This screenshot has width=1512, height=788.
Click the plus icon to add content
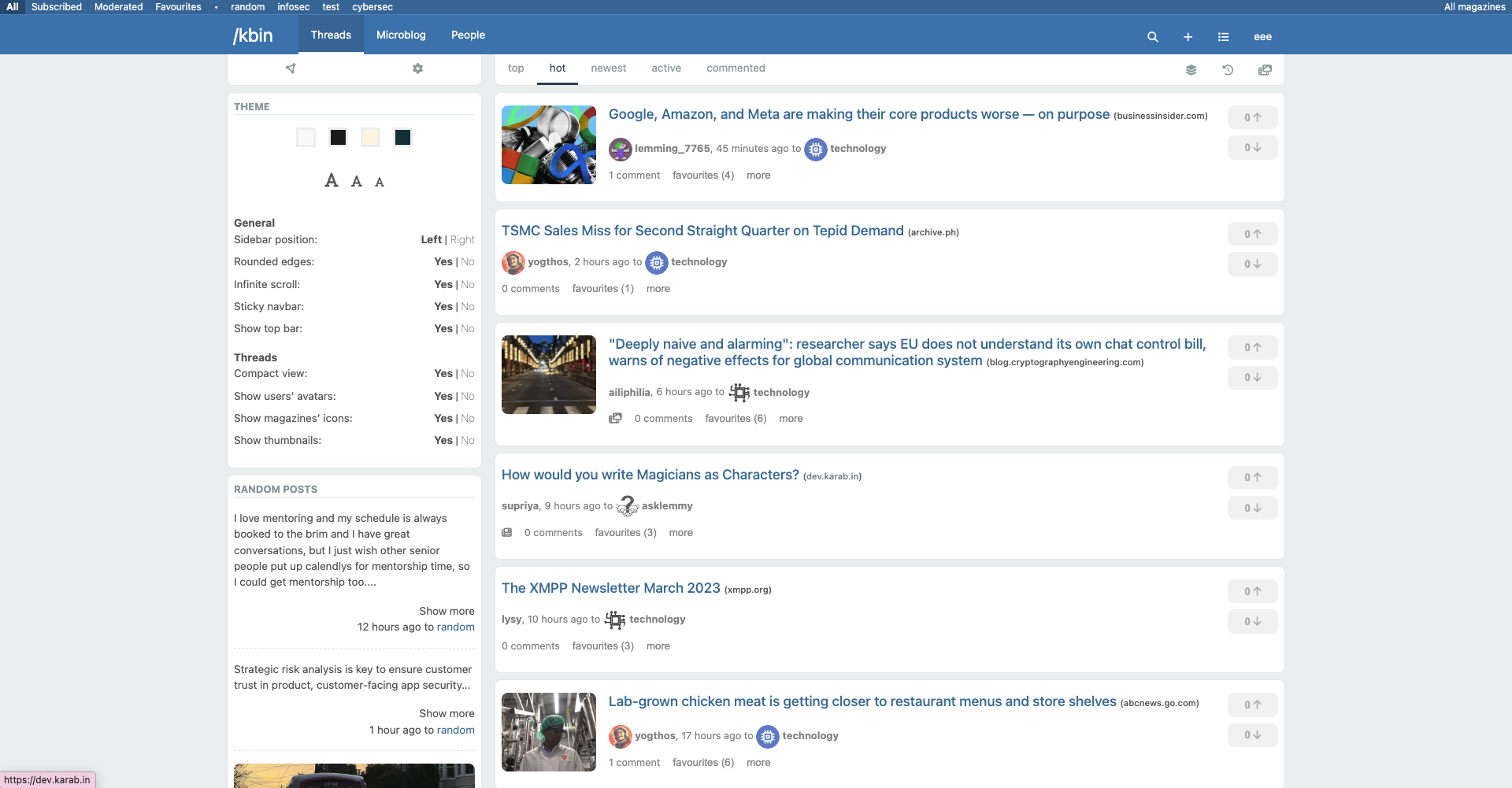click(1188, 37)
